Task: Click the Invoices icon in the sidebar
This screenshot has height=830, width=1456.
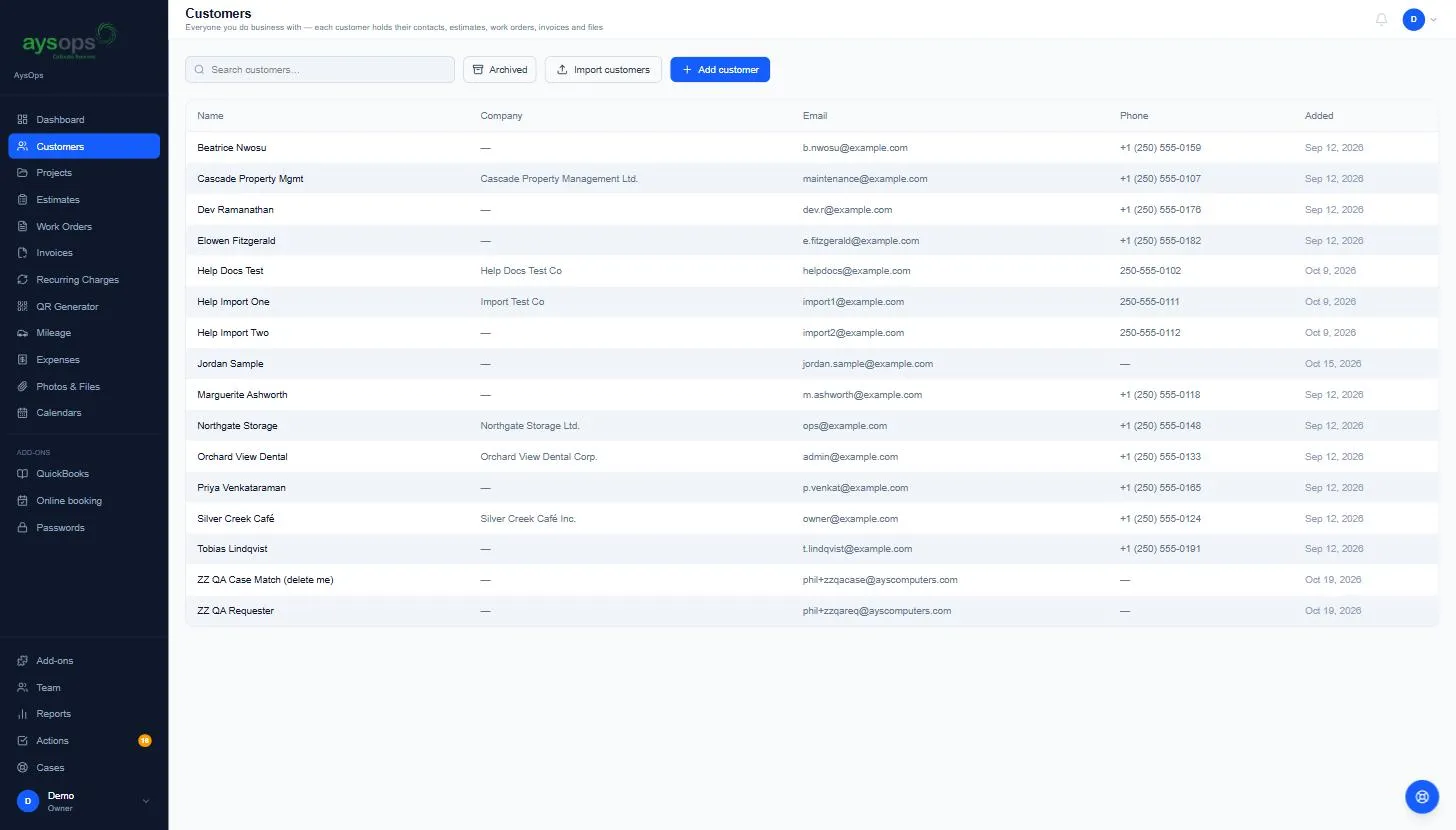Action: pos(23,253)
